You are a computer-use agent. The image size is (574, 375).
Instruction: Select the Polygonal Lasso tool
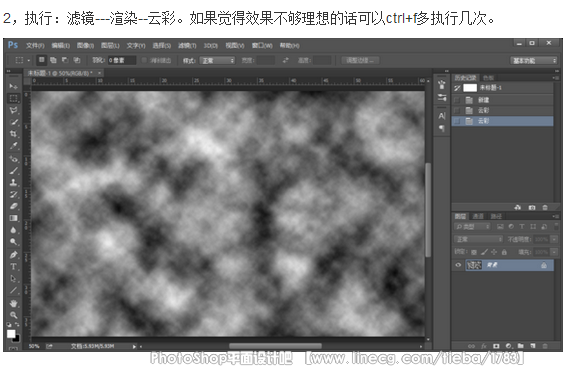pos(13,110)
